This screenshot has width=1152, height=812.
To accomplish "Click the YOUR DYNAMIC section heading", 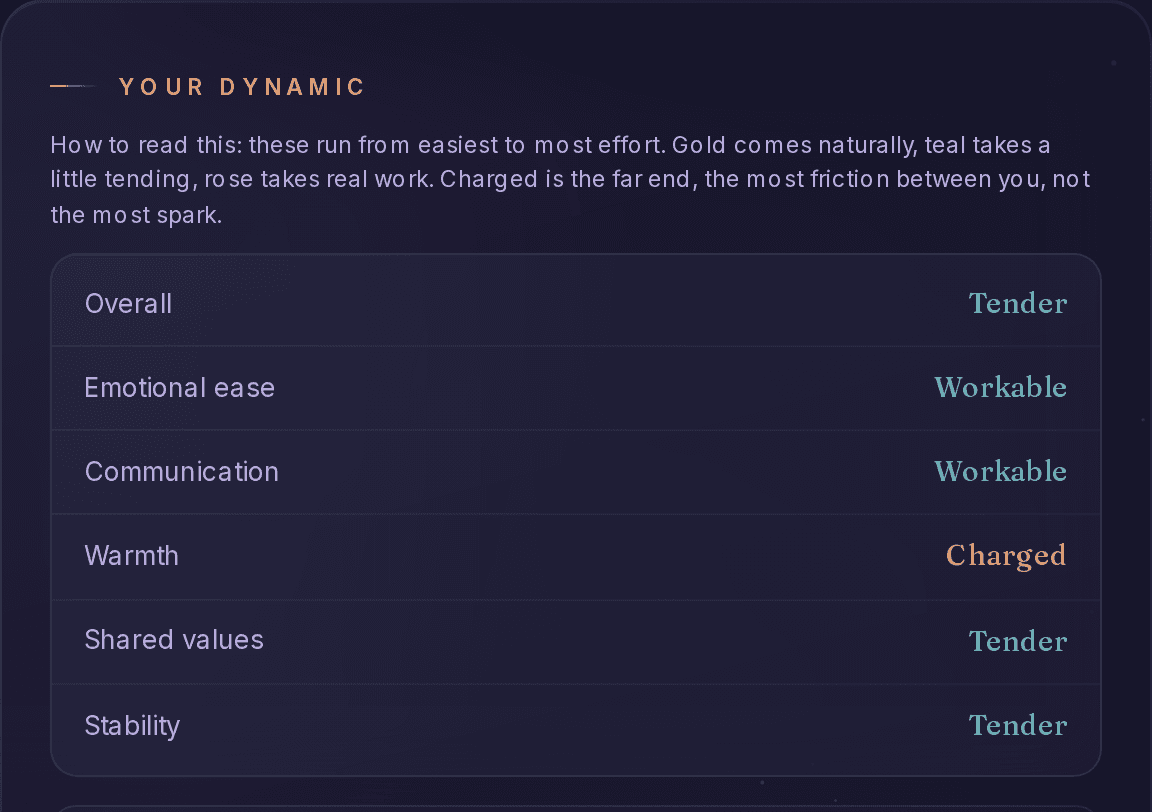I will coord(242,87).
